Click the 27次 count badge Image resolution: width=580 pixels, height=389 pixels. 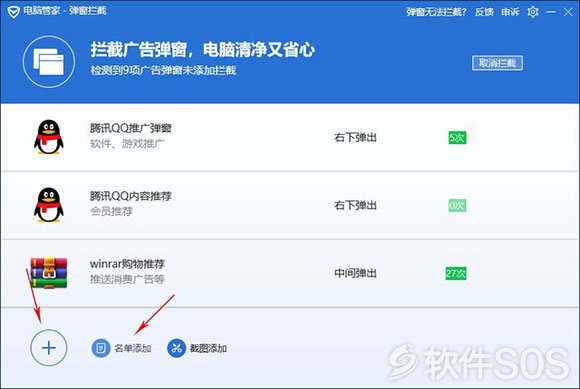tap(456, 273)
